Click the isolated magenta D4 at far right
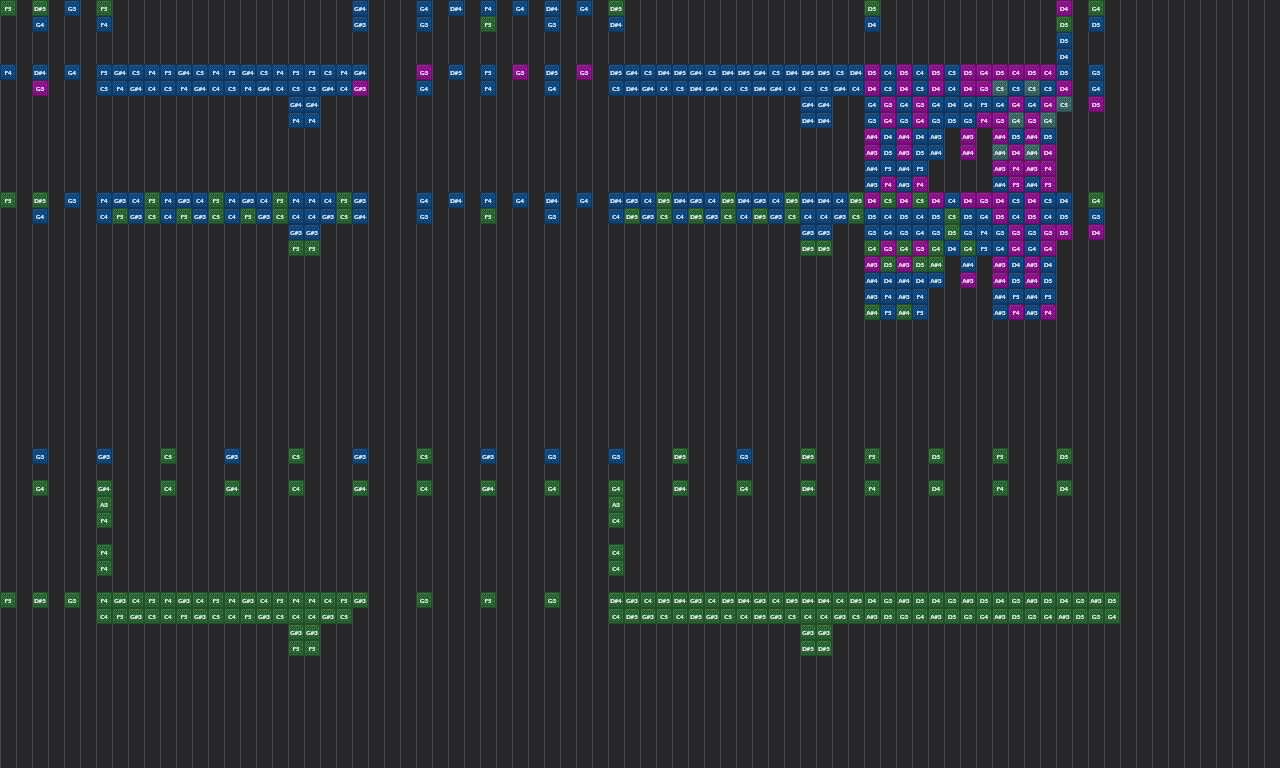 1096,232
